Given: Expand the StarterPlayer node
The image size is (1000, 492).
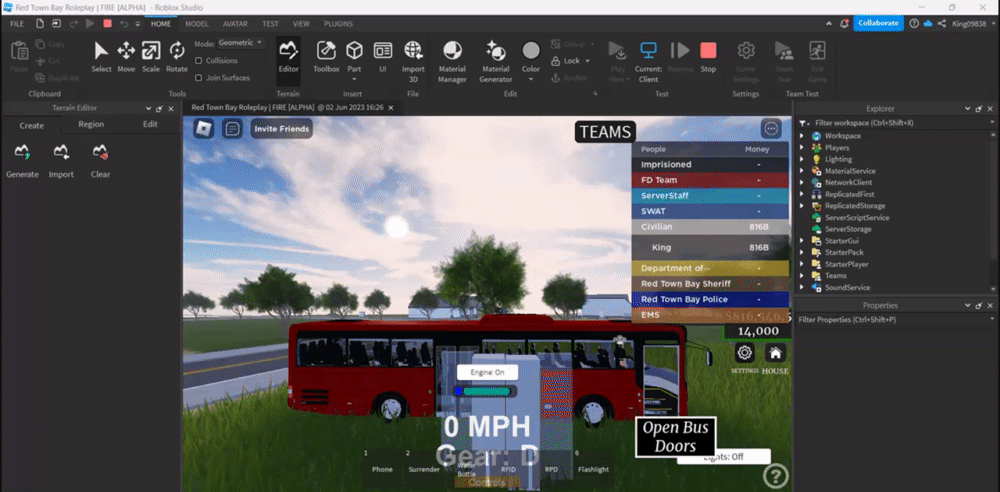Looking at the screenshot, I should point(802,264).
